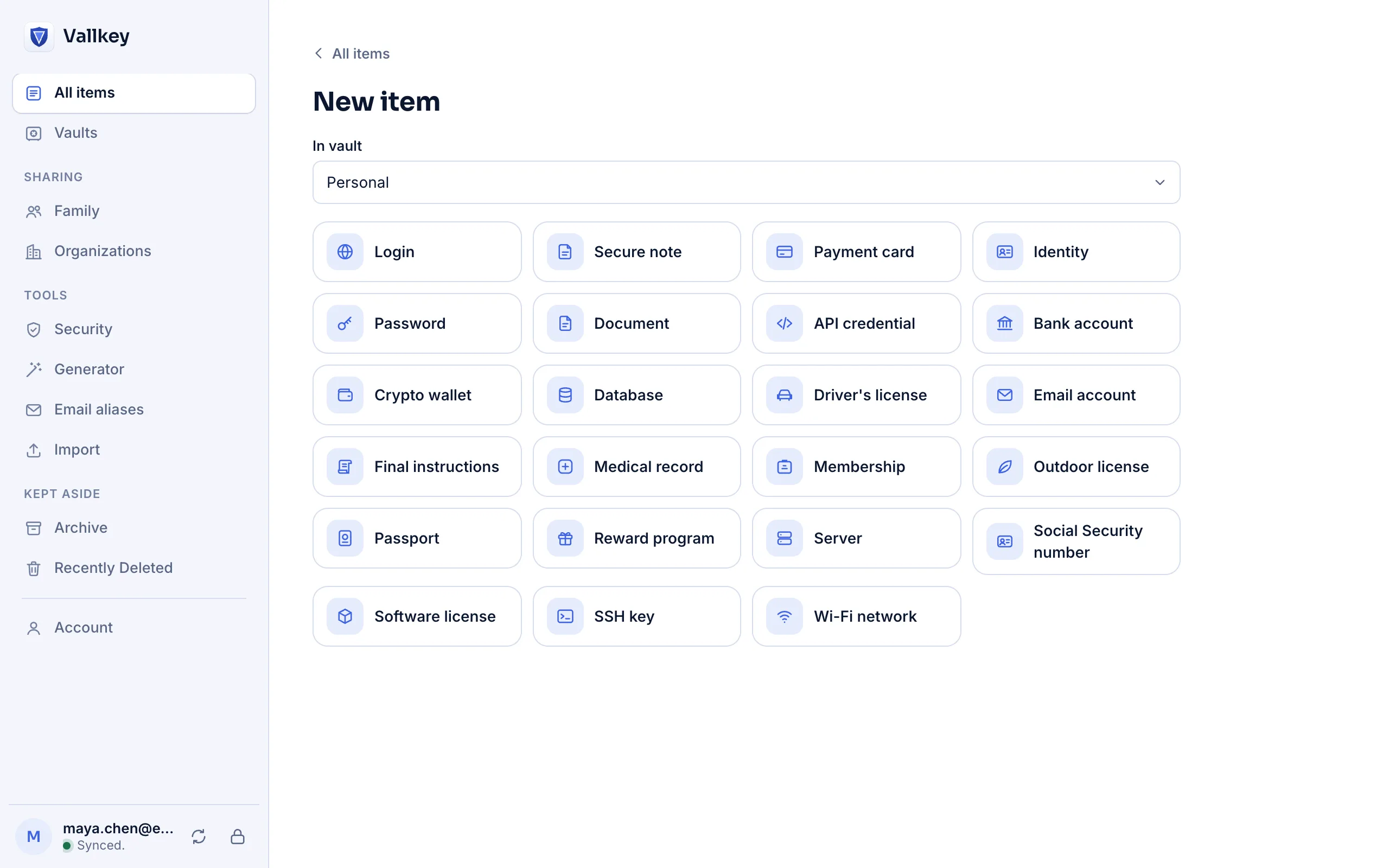Click the Wi-Fi network signal icon
The height and width of the screenshot is (868, 1389).
tap(785, 617)
